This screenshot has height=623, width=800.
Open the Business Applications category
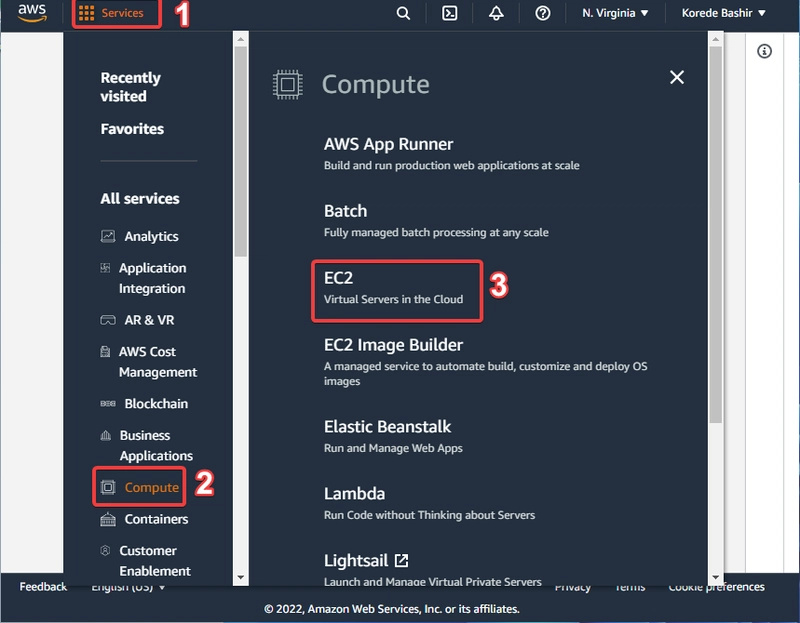156,445
